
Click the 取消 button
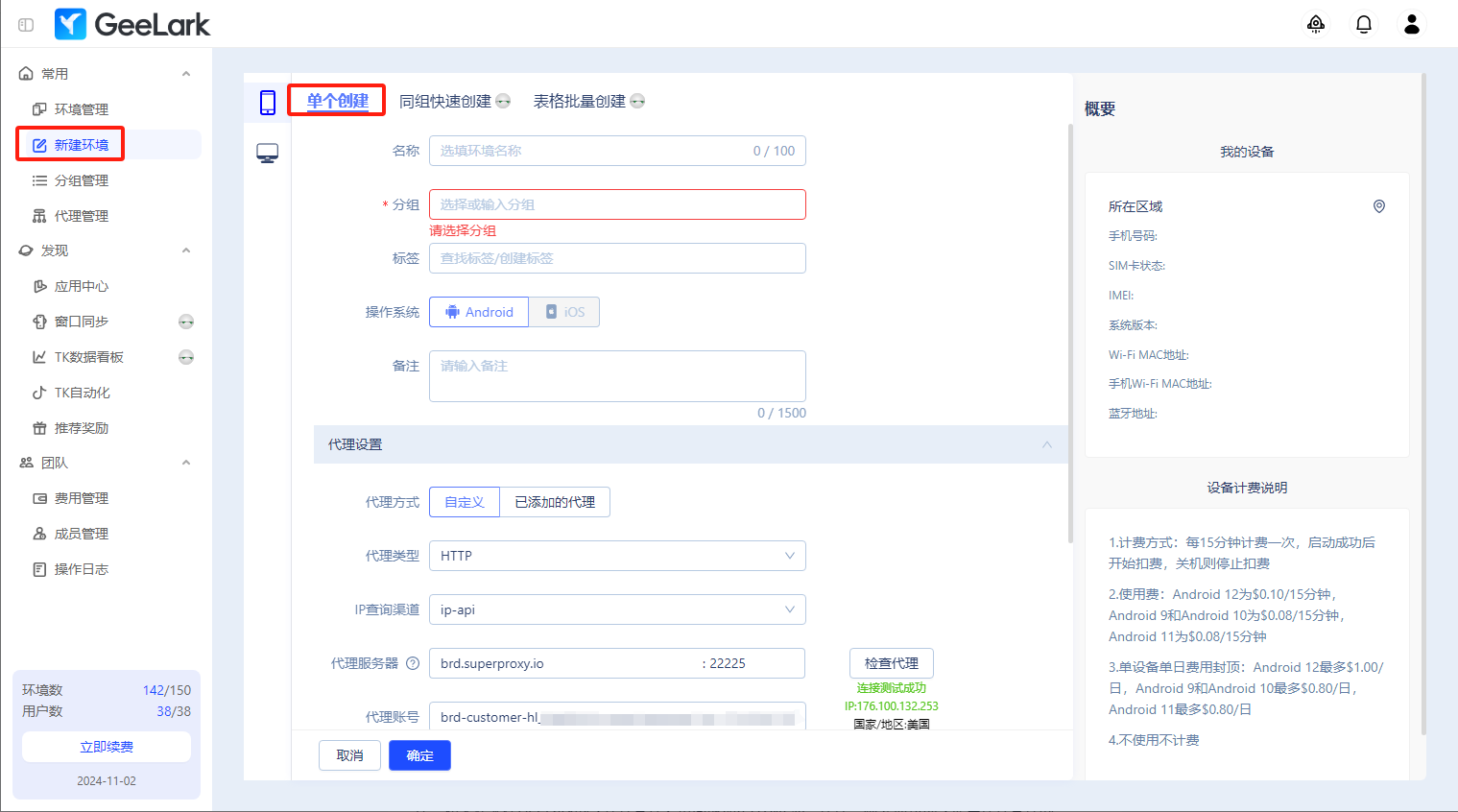click(349, 755)
